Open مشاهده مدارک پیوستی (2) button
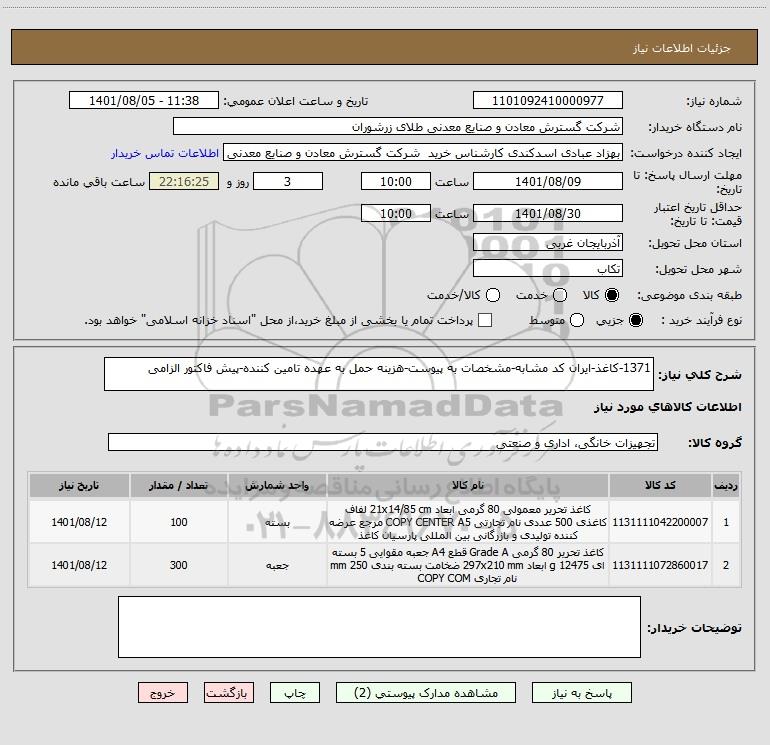This screenshot has width=770, height=745. 426,692
